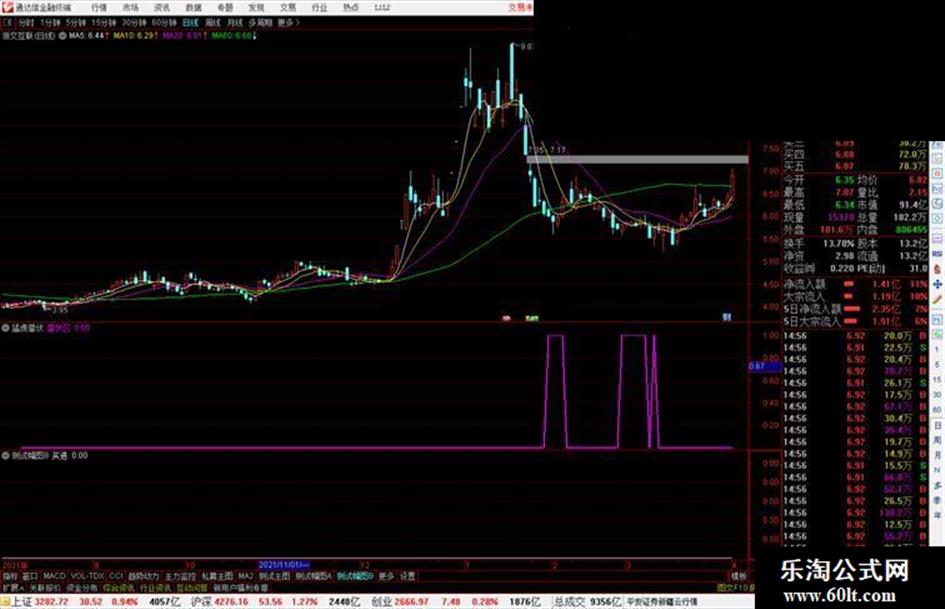Open the 数据 menu
Viewport: 945px width, 609px height.
click(x=193, y=7)
